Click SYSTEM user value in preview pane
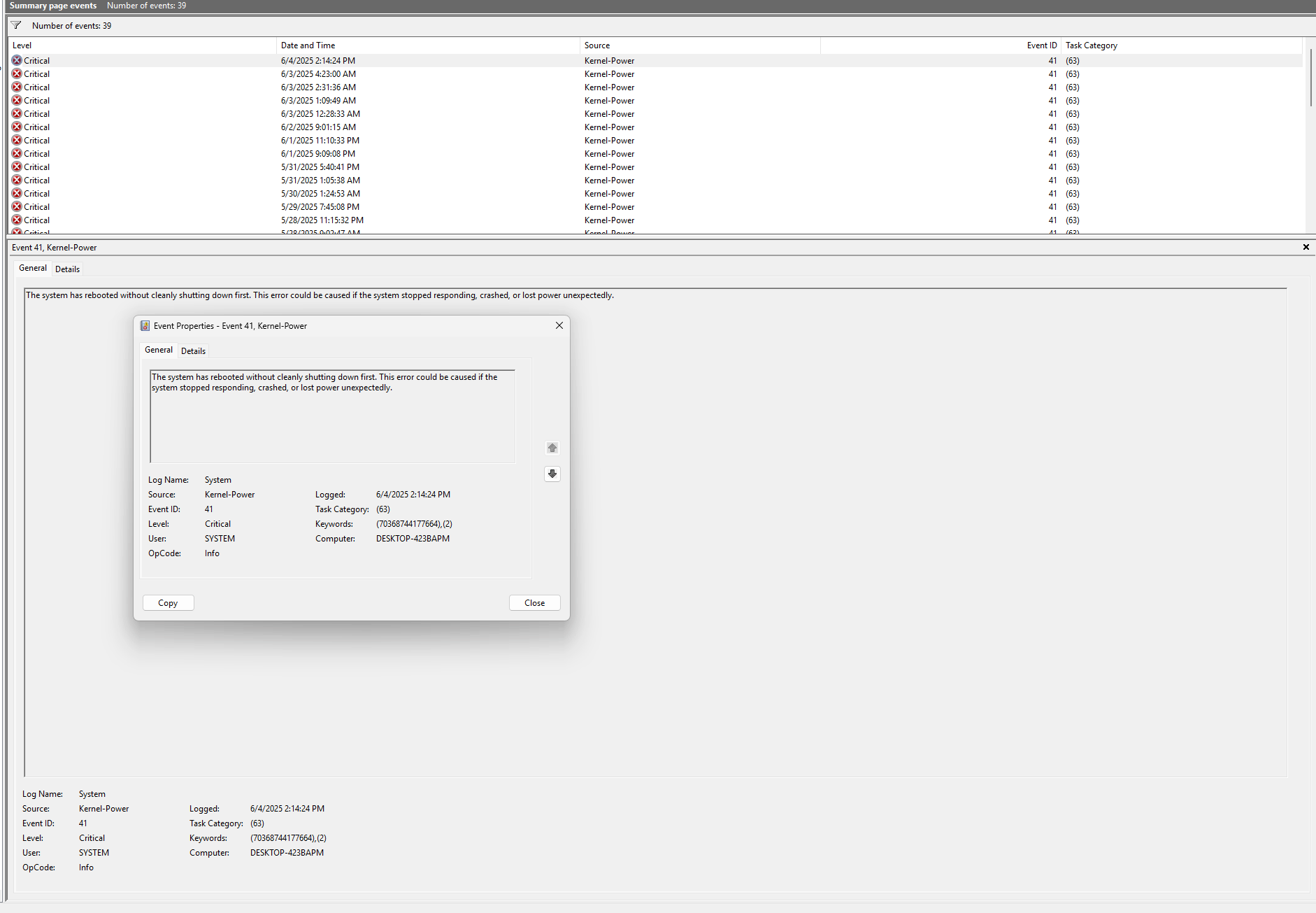The image size is (1316, 913). pyautogui.click(x=94, y=853)
